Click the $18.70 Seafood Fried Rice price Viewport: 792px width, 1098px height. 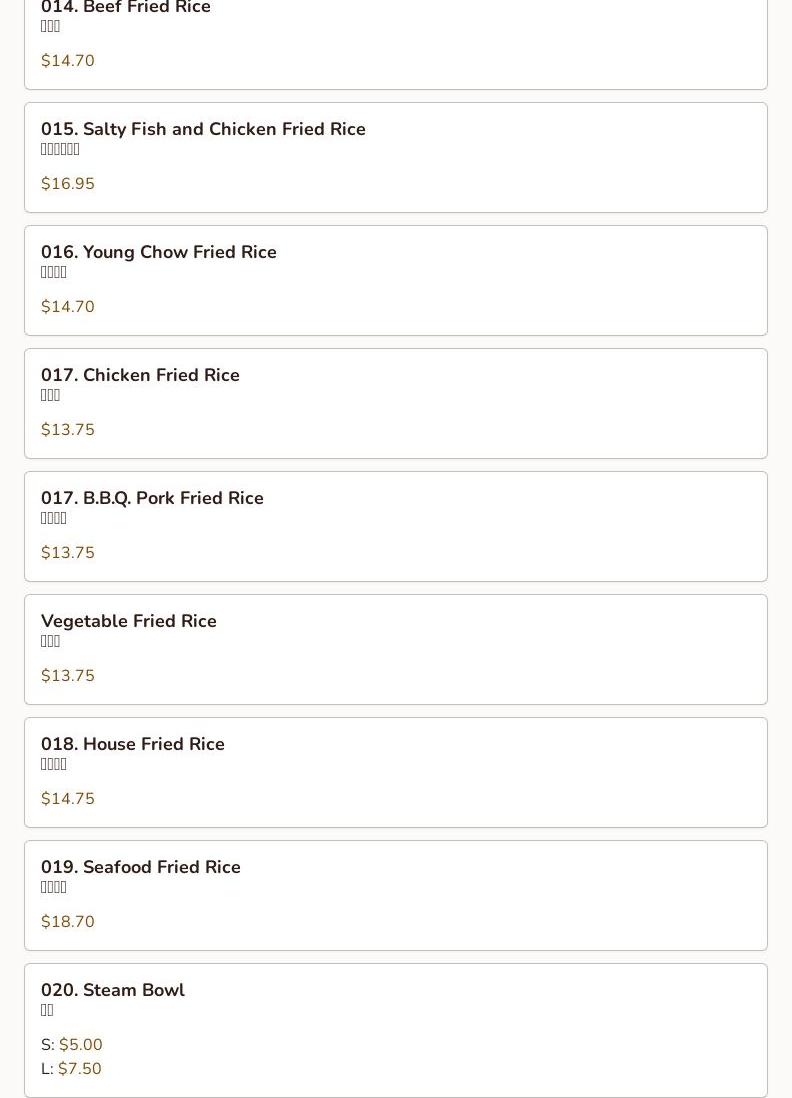68,922
